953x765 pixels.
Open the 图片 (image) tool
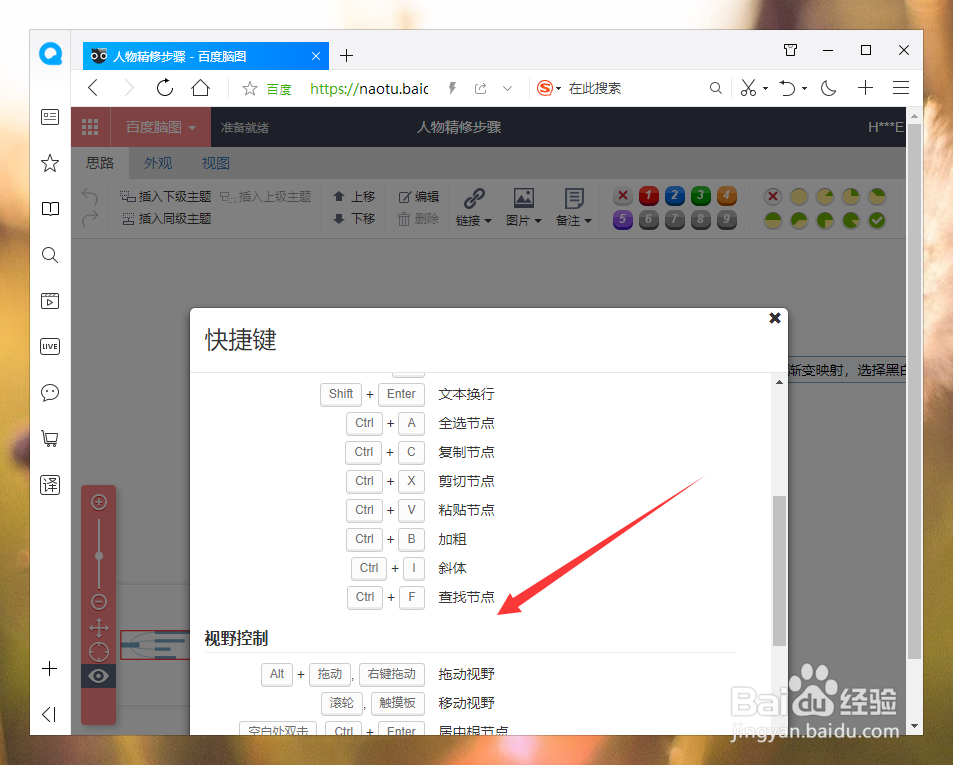point(522,205)
